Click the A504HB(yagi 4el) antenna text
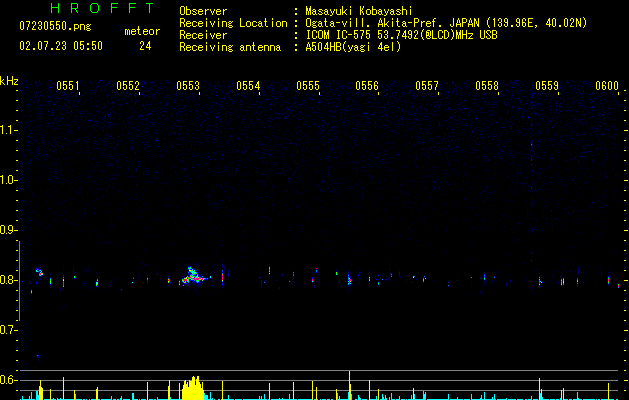The width and height of the screenshot is (629, 400). [x=353, y=47]
